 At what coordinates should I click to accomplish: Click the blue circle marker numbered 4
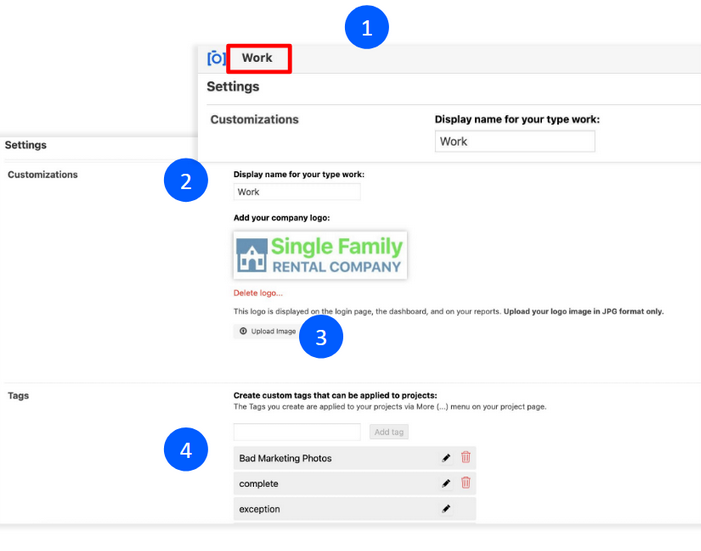pos(185,450)
